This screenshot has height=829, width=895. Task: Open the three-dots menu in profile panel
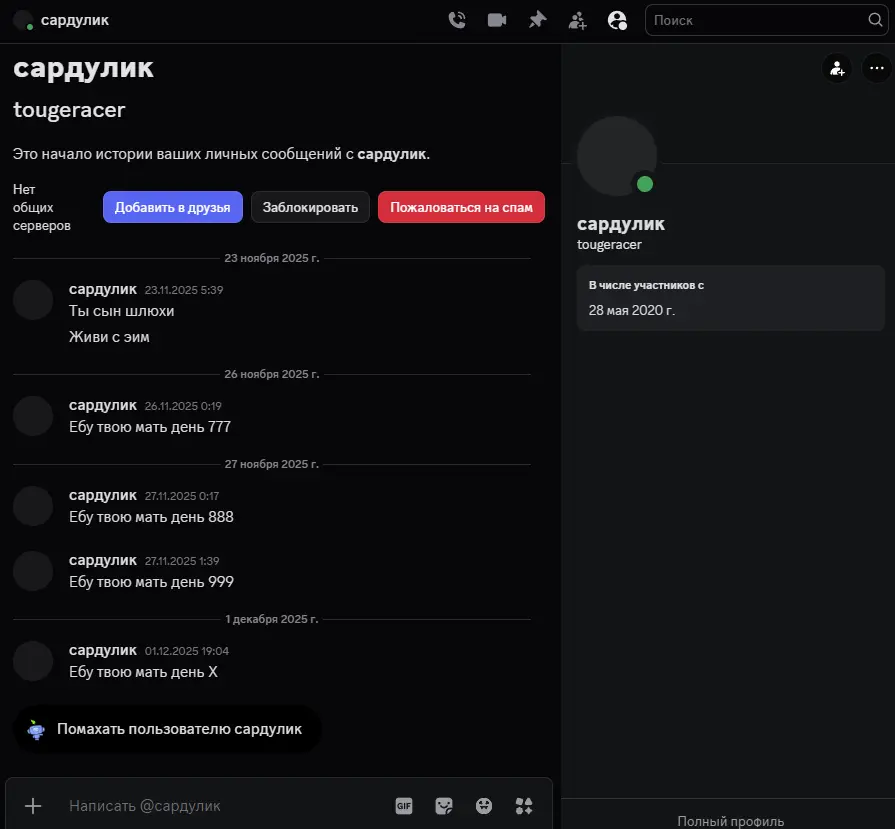click(x=876, y=68)
